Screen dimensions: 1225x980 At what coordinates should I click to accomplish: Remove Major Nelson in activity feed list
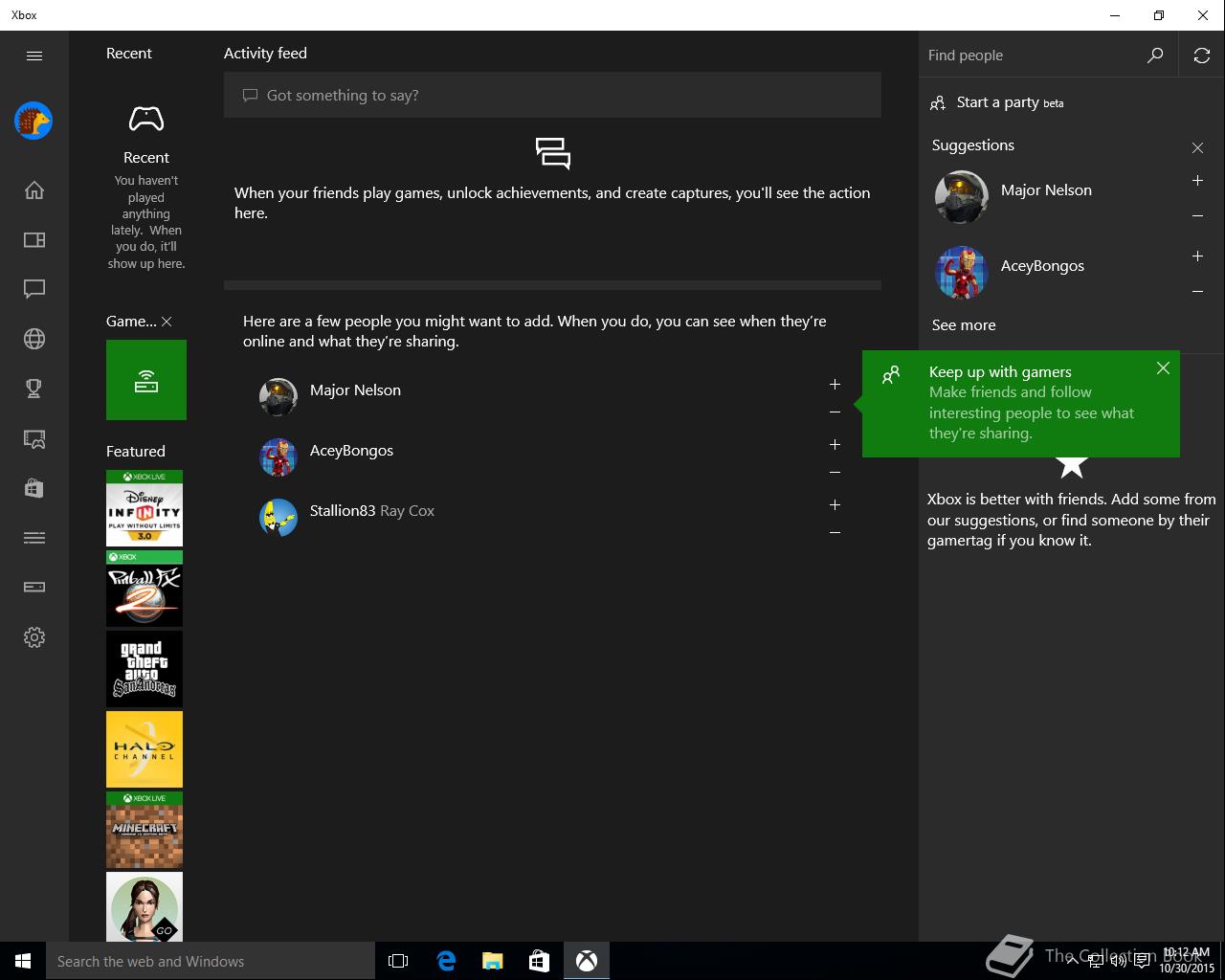[835, 412]
